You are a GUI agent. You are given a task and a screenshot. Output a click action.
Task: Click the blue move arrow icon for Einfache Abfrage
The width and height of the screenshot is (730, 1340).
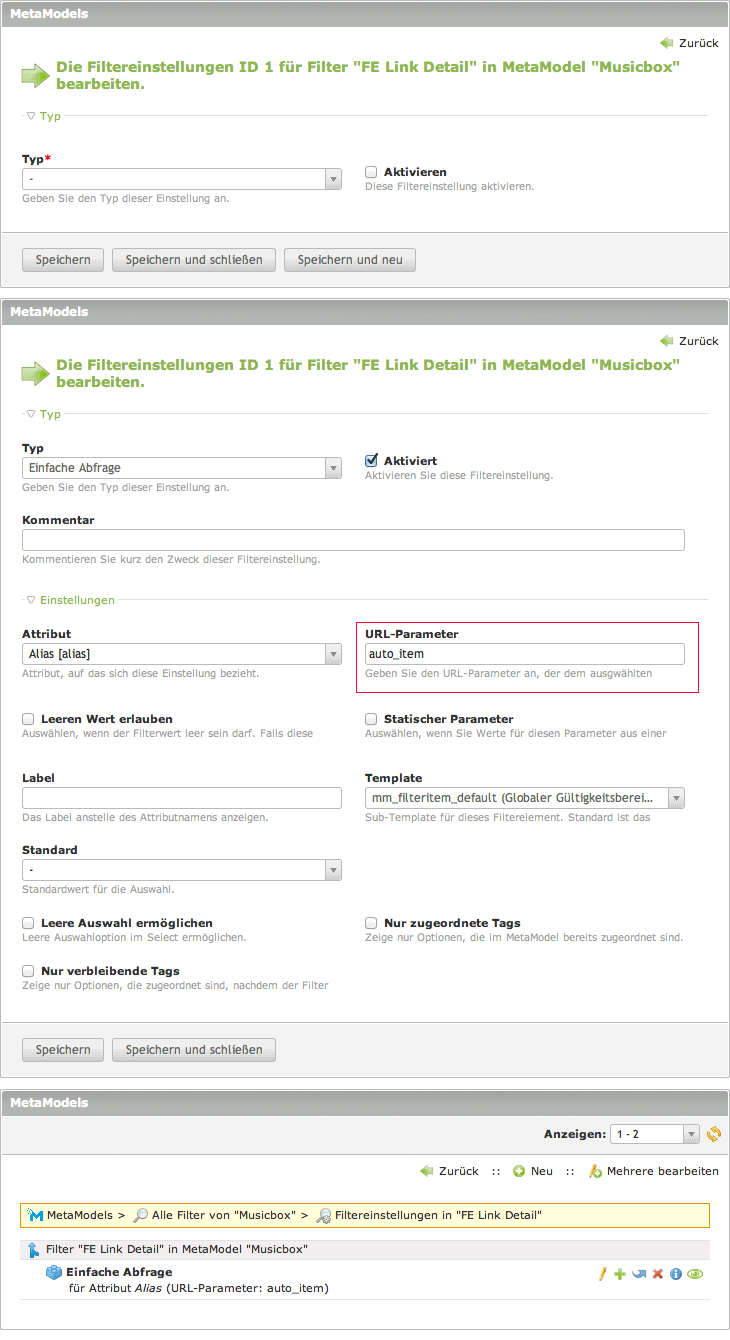[x=638, y=1274]
